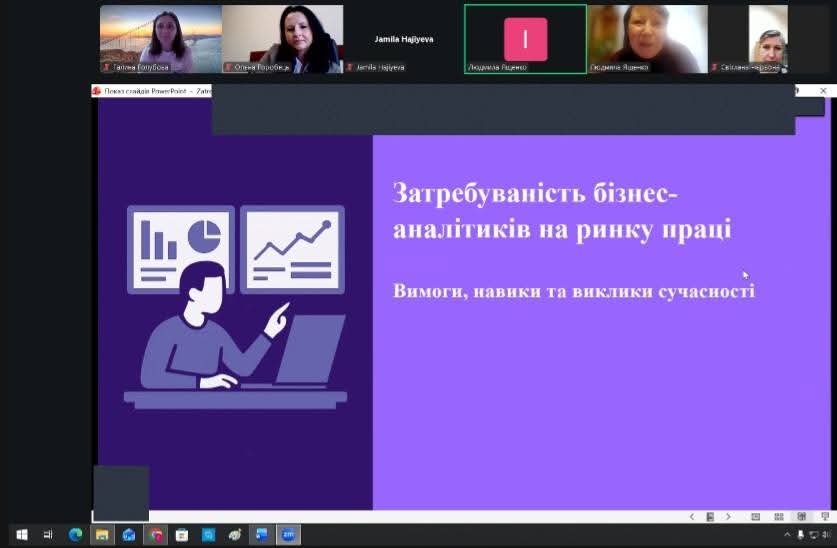The image size is (837, 548).
Task: Switch to Normal view icon
Action: [x=755, y=517]
